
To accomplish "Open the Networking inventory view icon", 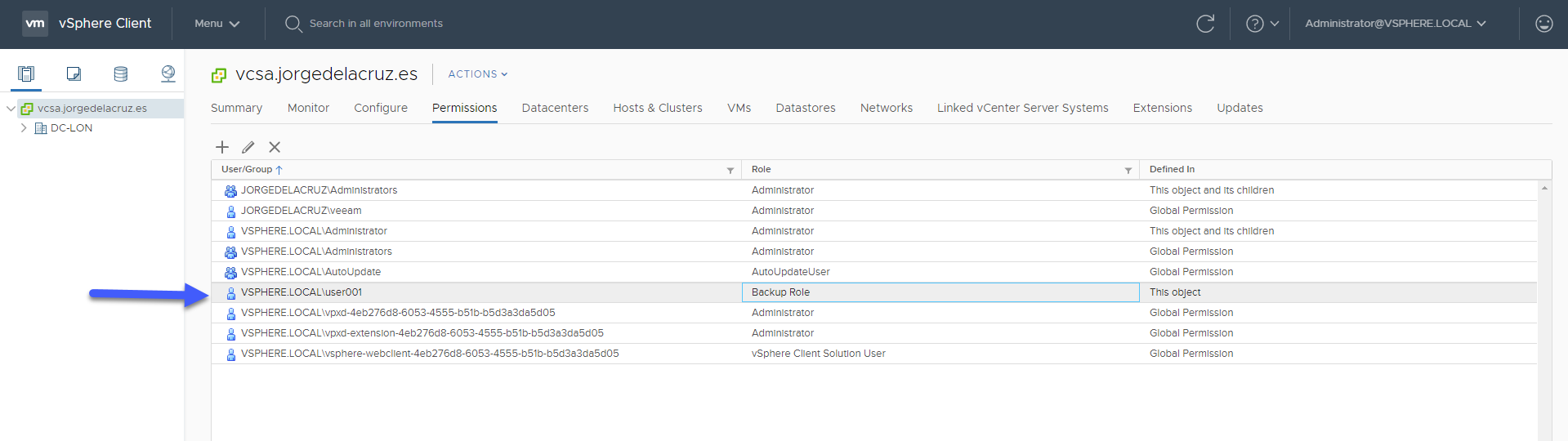I will (x=168, y=74).
